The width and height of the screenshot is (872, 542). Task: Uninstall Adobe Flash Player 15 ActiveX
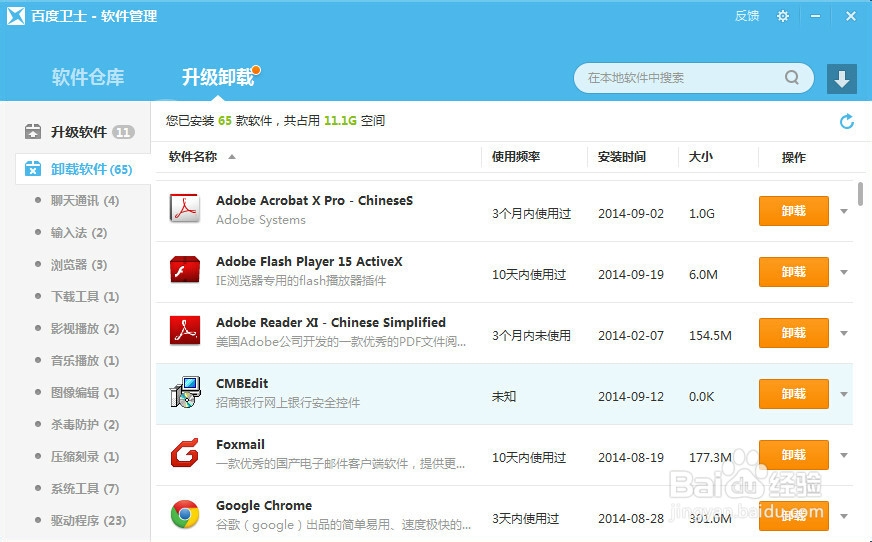[x=794, y=272]
